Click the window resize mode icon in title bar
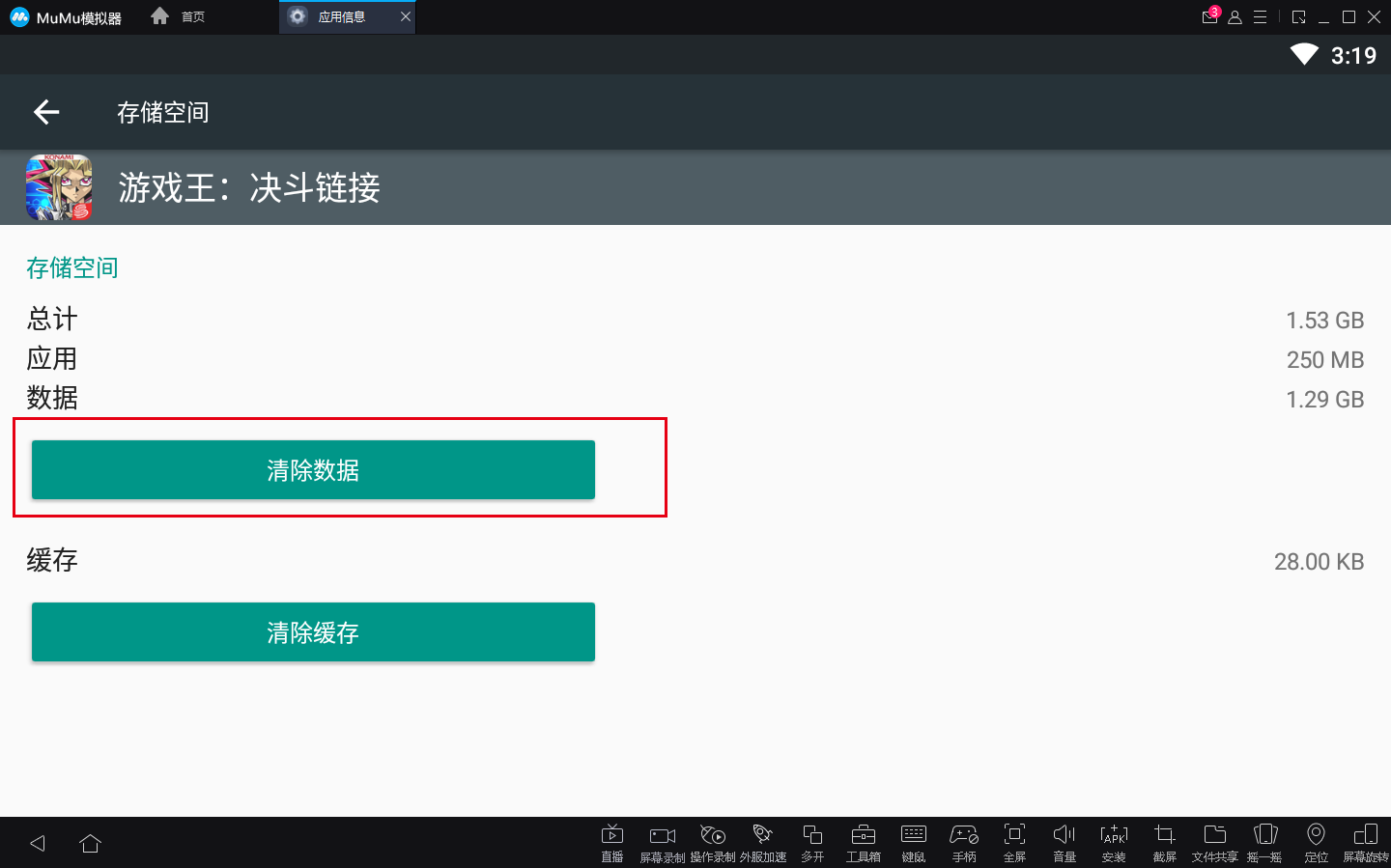The image size is (1391, 868). [1298, 17]
